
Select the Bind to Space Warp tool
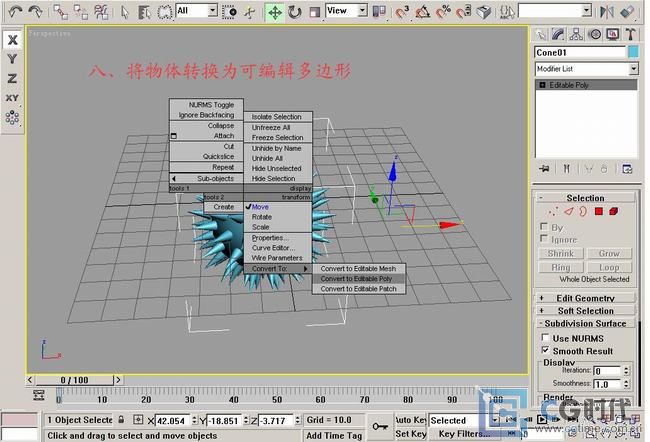pos(101,12)
